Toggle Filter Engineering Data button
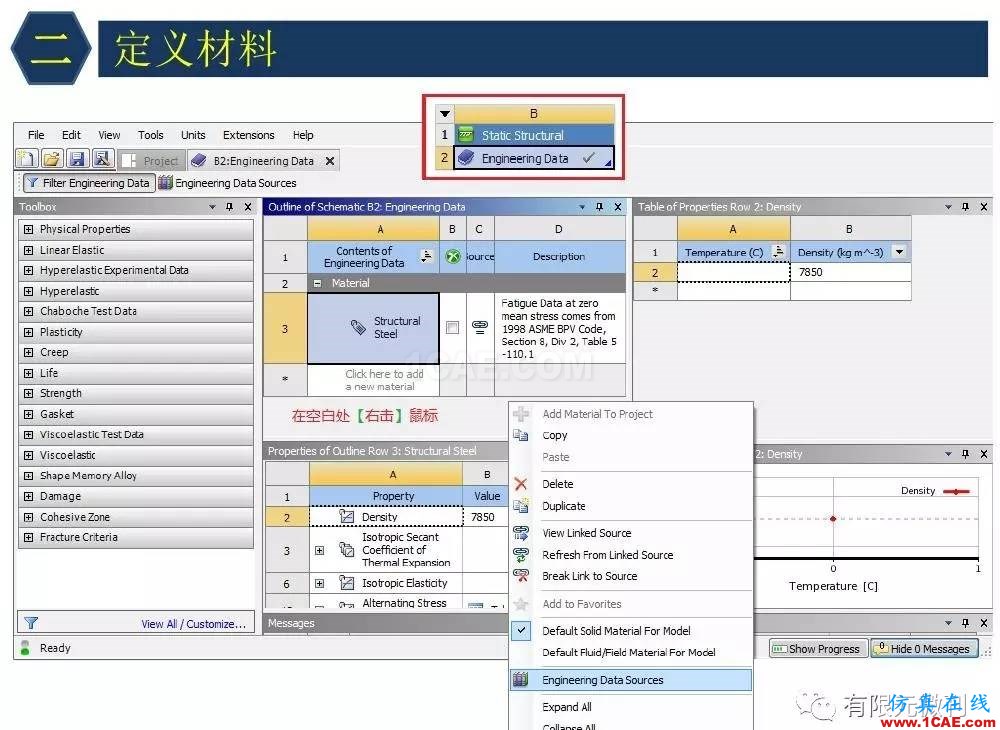Screen dimensions: 1000x730 pyautogui.click(x=89, y=183)
